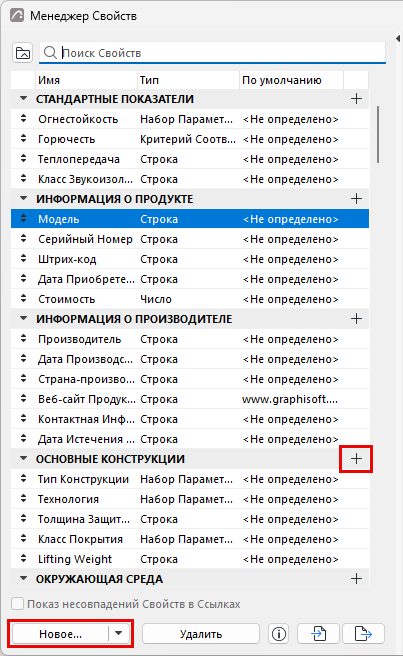The image size is (403, 656).
Task: Collapse the ОСНОВНЫЕ КОНСТРУКЦИИ group
Action: click(23, 459)
